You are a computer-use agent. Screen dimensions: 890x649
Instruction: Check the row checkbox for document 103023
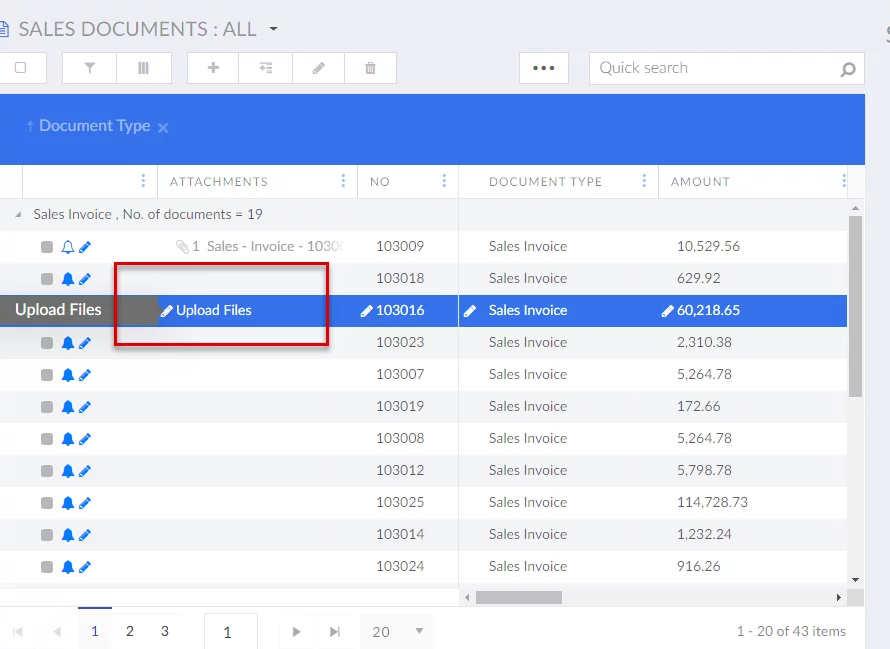point(47,343)
